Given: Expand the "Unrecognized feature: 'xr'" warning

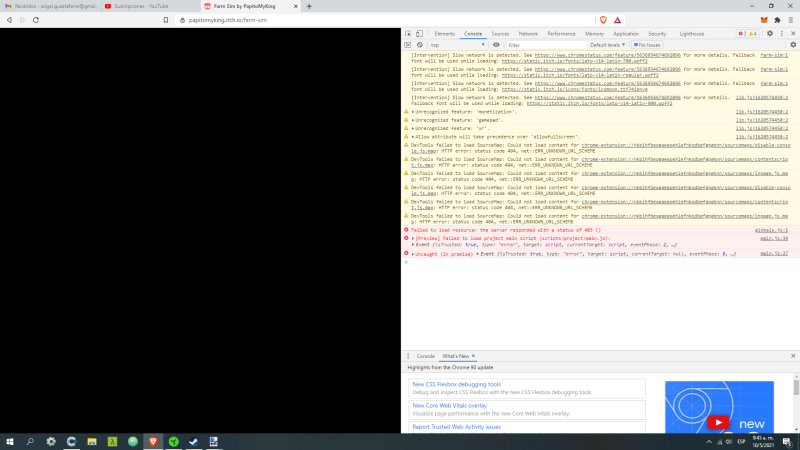Looking at the screenshot, I should (x=413, y=129).
